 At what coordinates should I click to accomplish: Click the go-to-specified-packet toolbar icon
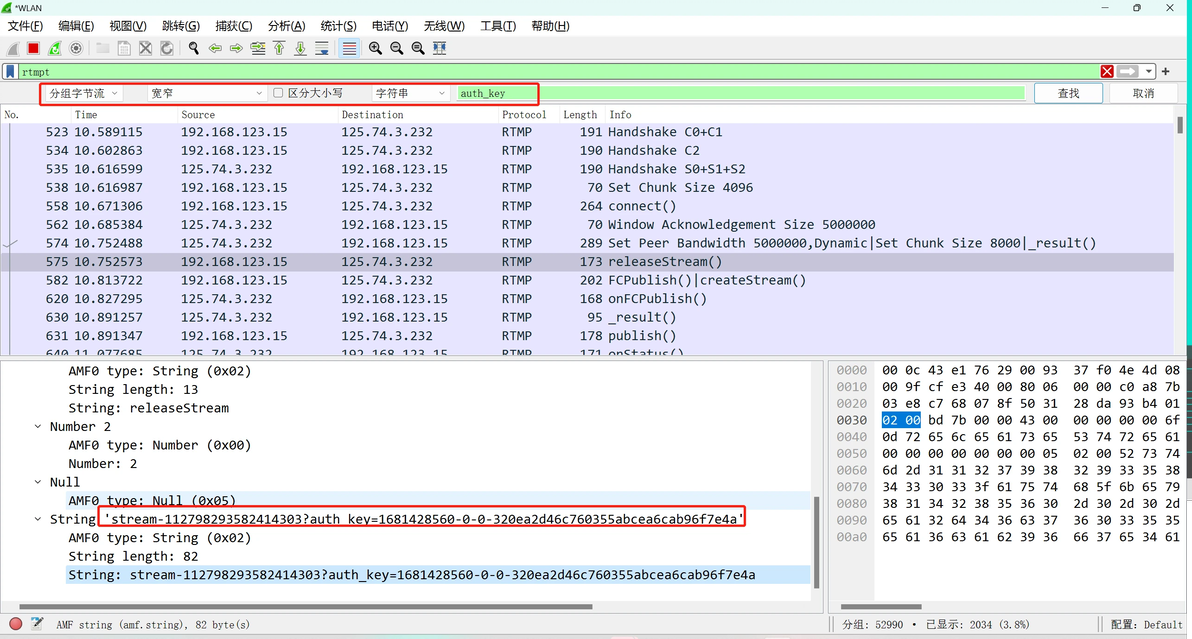[258, 48]
